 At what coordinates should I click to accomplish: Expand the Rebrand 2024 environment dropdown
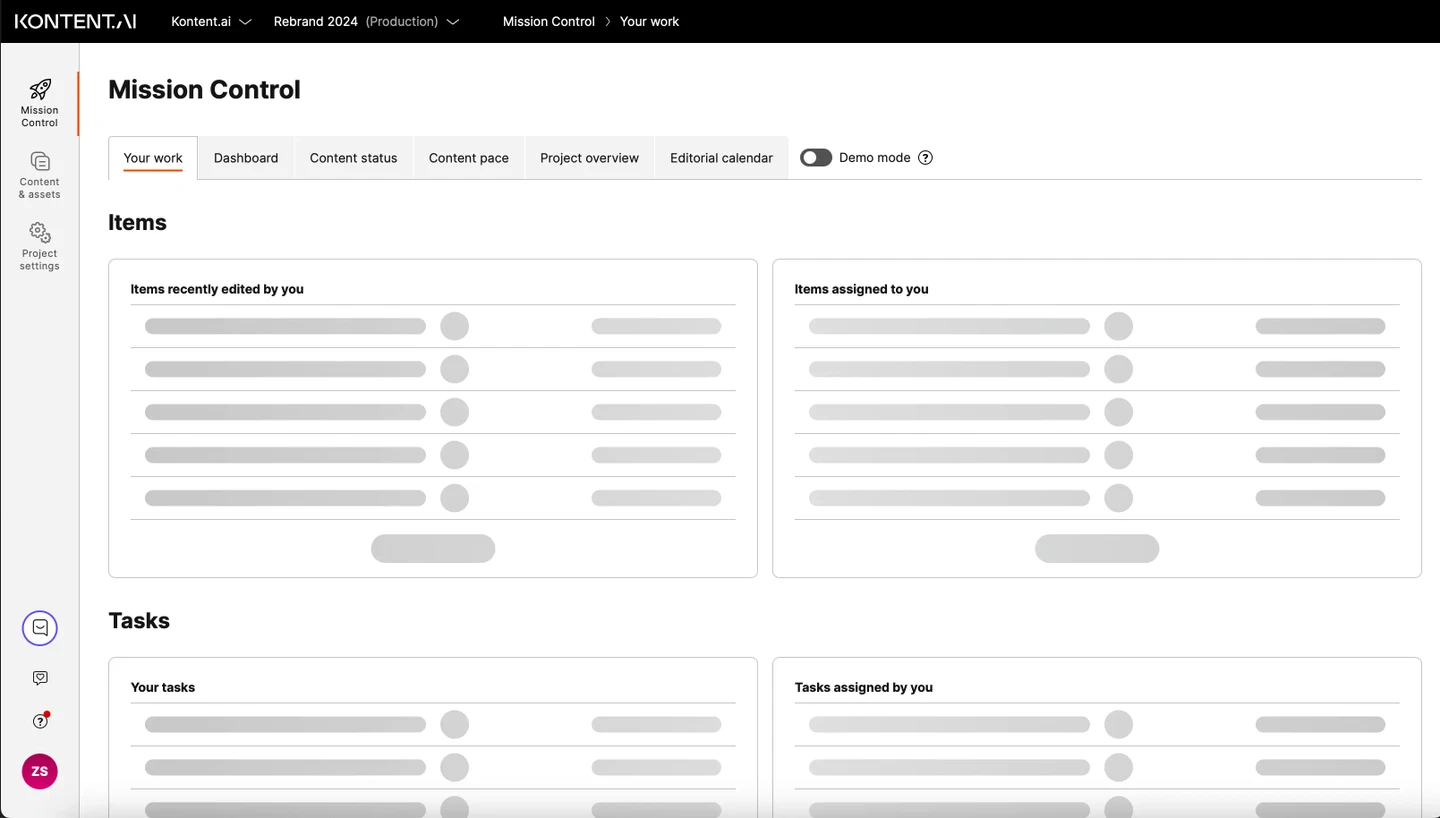point(366,21)
